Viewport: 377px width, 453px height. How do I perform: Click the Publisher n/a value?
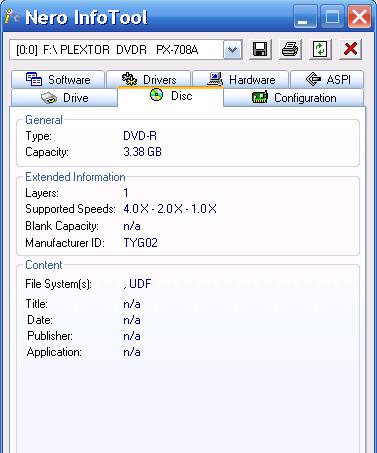(132, 336)
